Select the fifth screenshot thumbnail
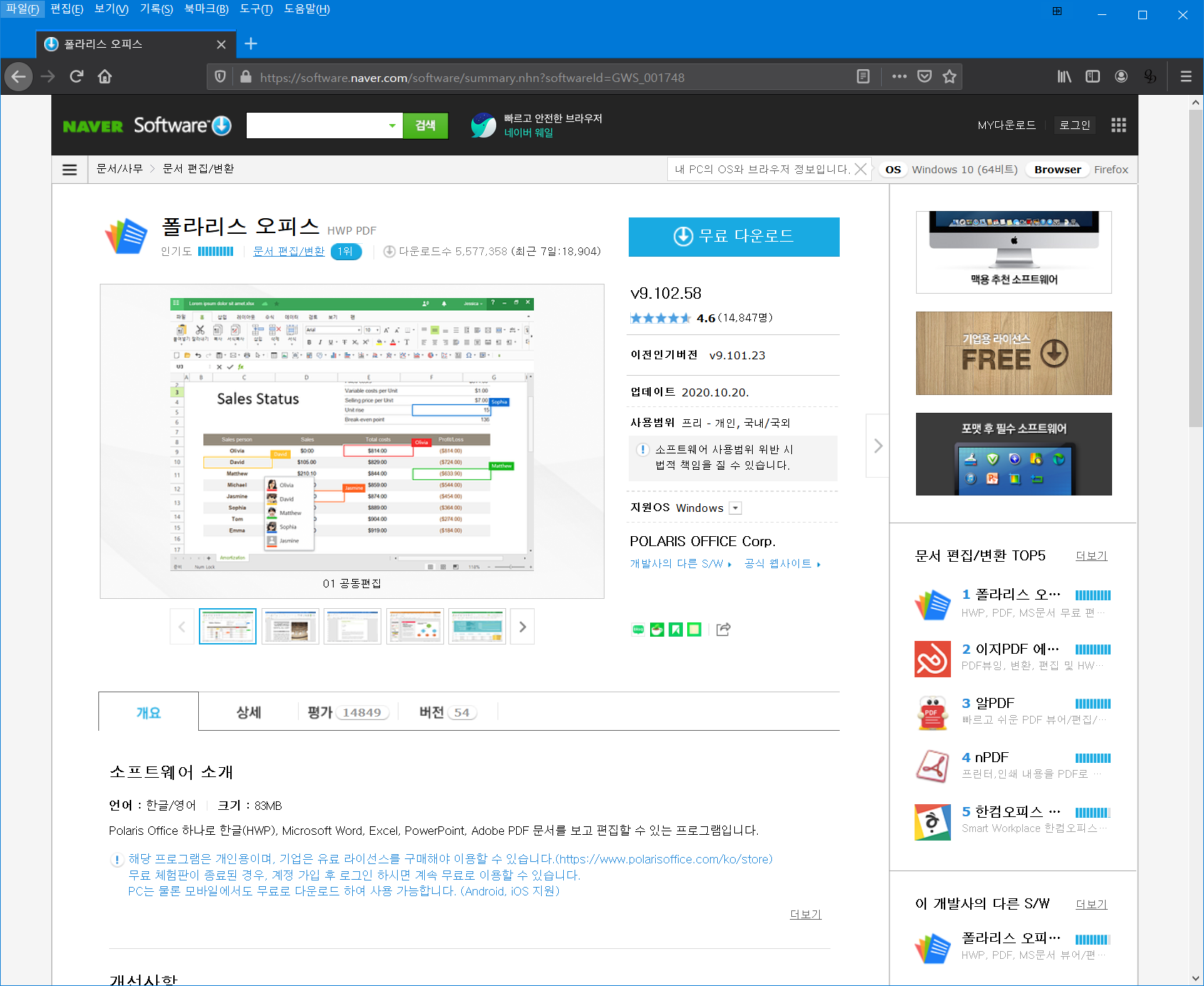1204x986 pixels. click(477, 627)
